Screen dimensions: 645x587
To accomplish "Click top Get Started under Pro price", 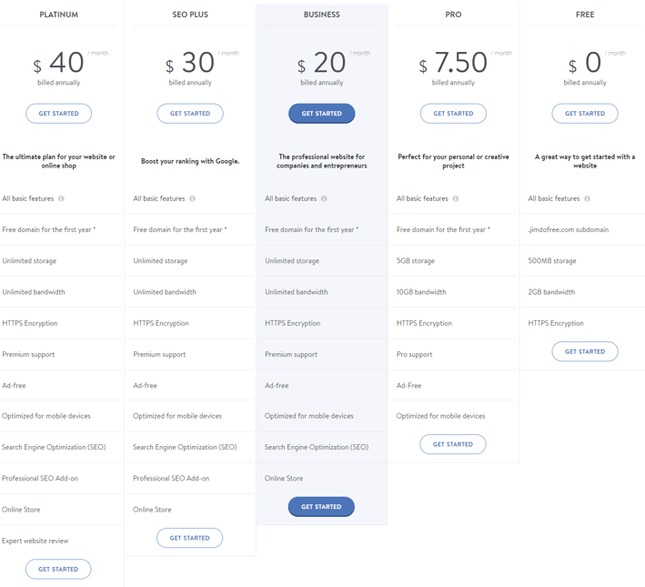I will pyautogui.click(x=453, y=113).
